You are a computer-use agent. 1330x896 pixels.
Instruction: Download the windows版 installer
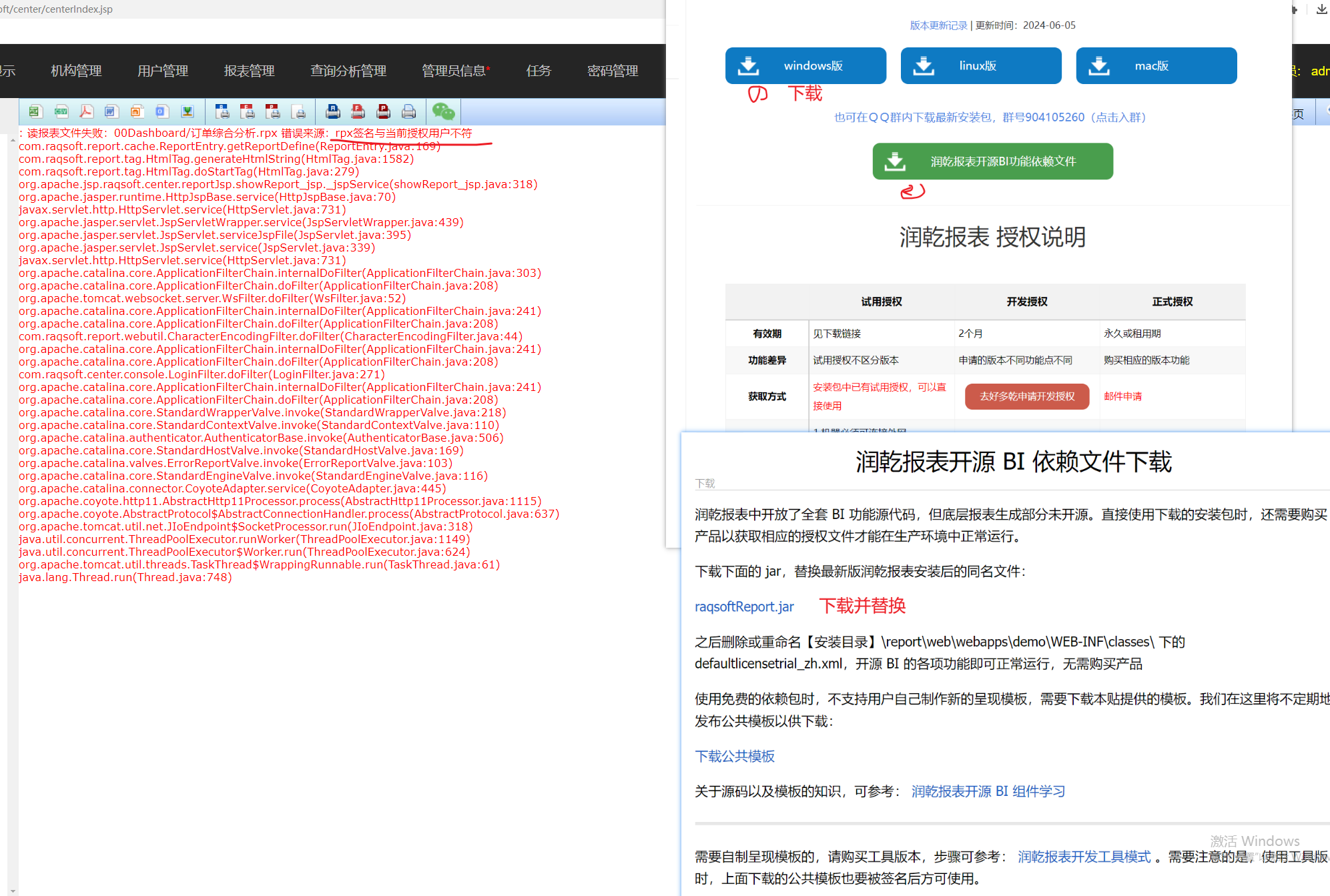click(805, 65)
